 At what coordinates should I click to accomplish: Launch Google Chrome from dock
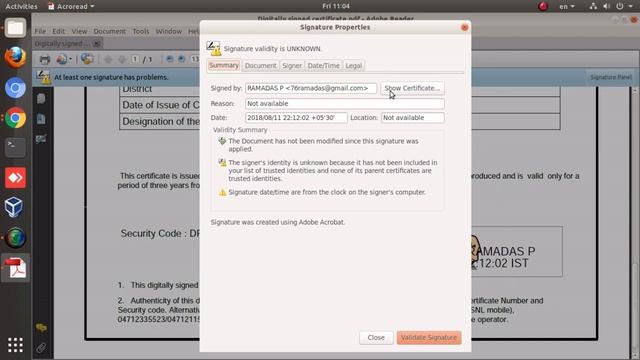(15, 118)
